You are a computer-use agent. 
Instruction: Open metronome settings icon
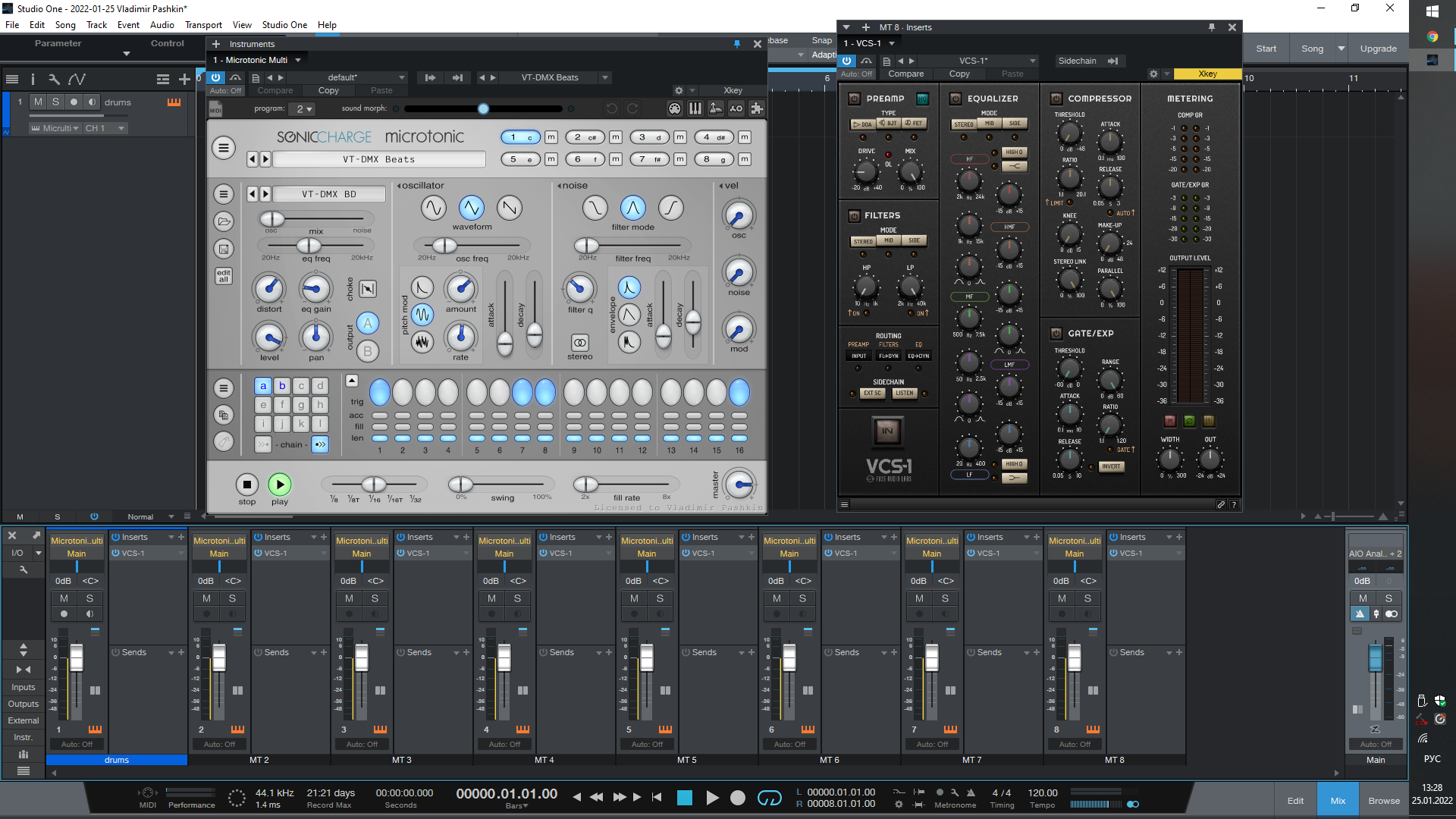[955, 792]
